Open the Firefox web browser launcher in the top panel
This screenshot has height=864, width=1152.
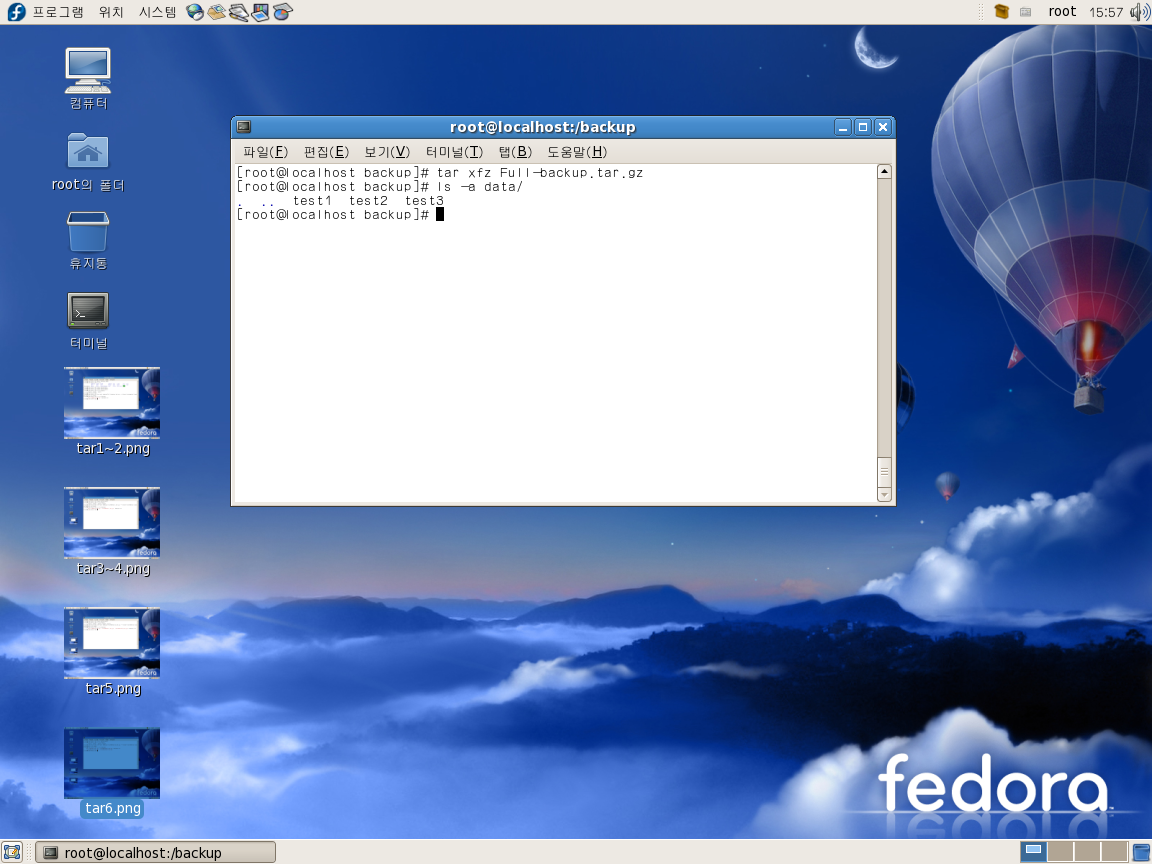point(195,12)
